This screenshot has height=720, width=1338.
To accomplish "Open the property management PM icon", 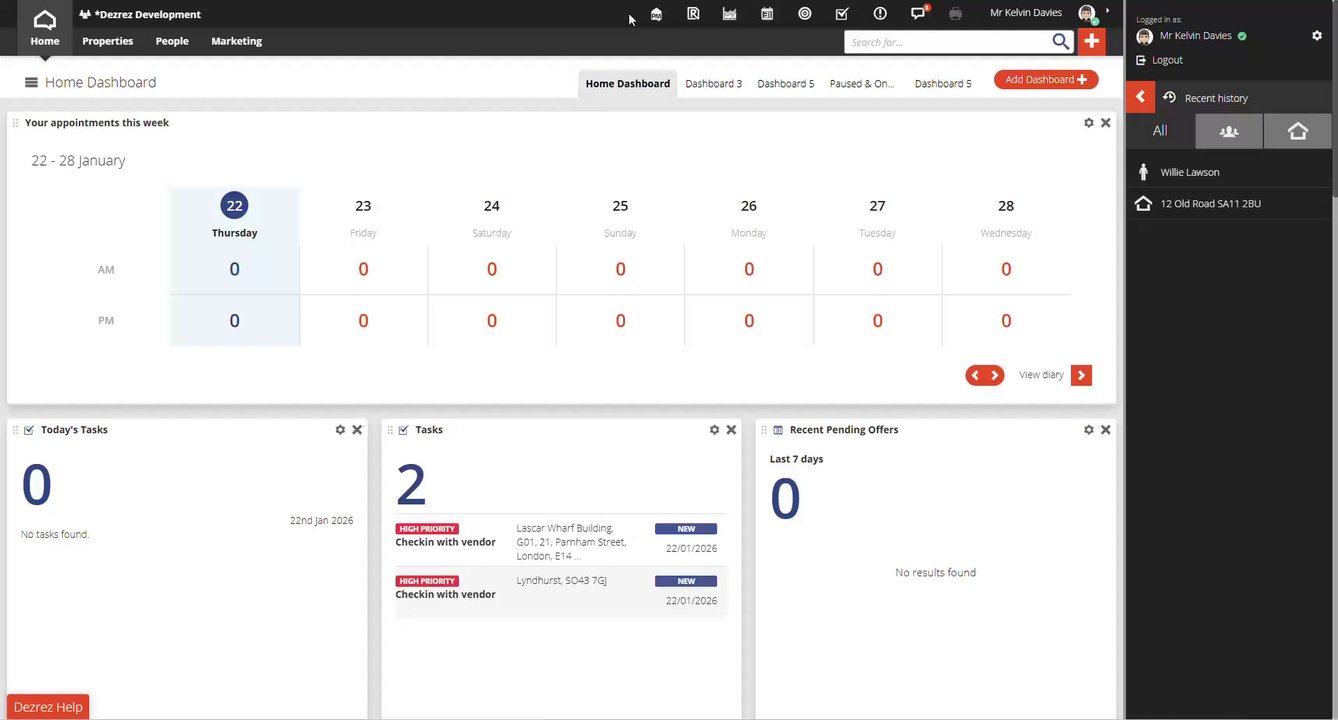I will [x=656, y=14].
